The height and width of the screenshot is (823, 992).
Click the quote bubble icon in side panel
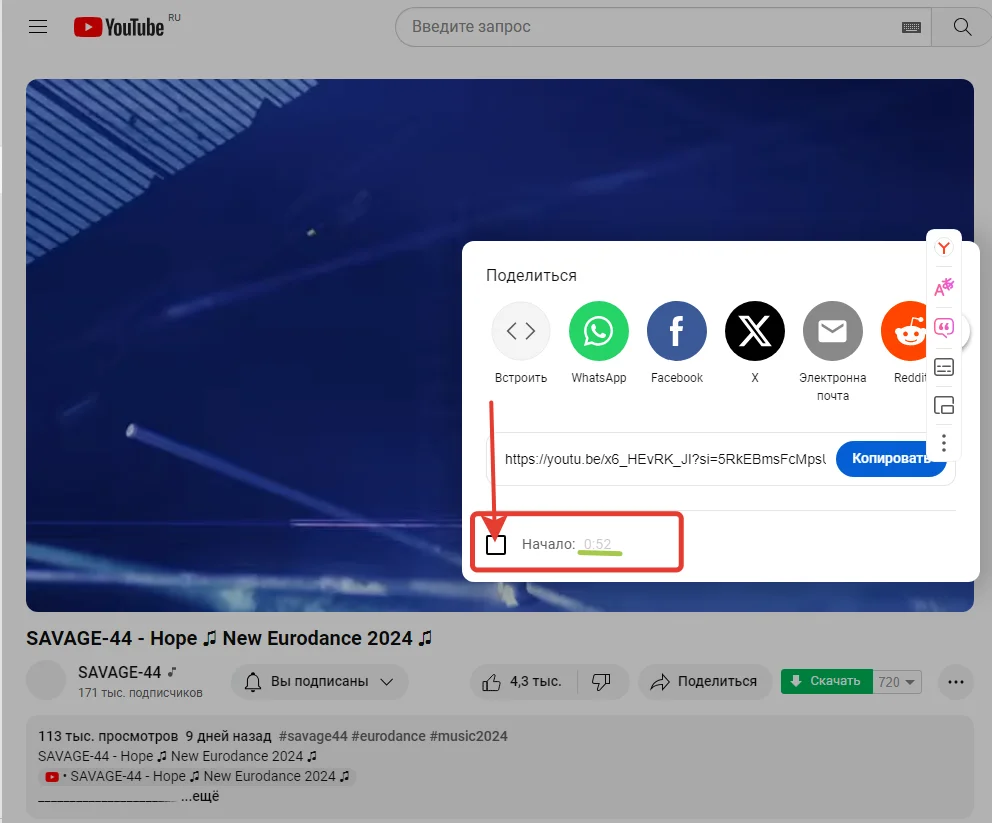point(943,328)
